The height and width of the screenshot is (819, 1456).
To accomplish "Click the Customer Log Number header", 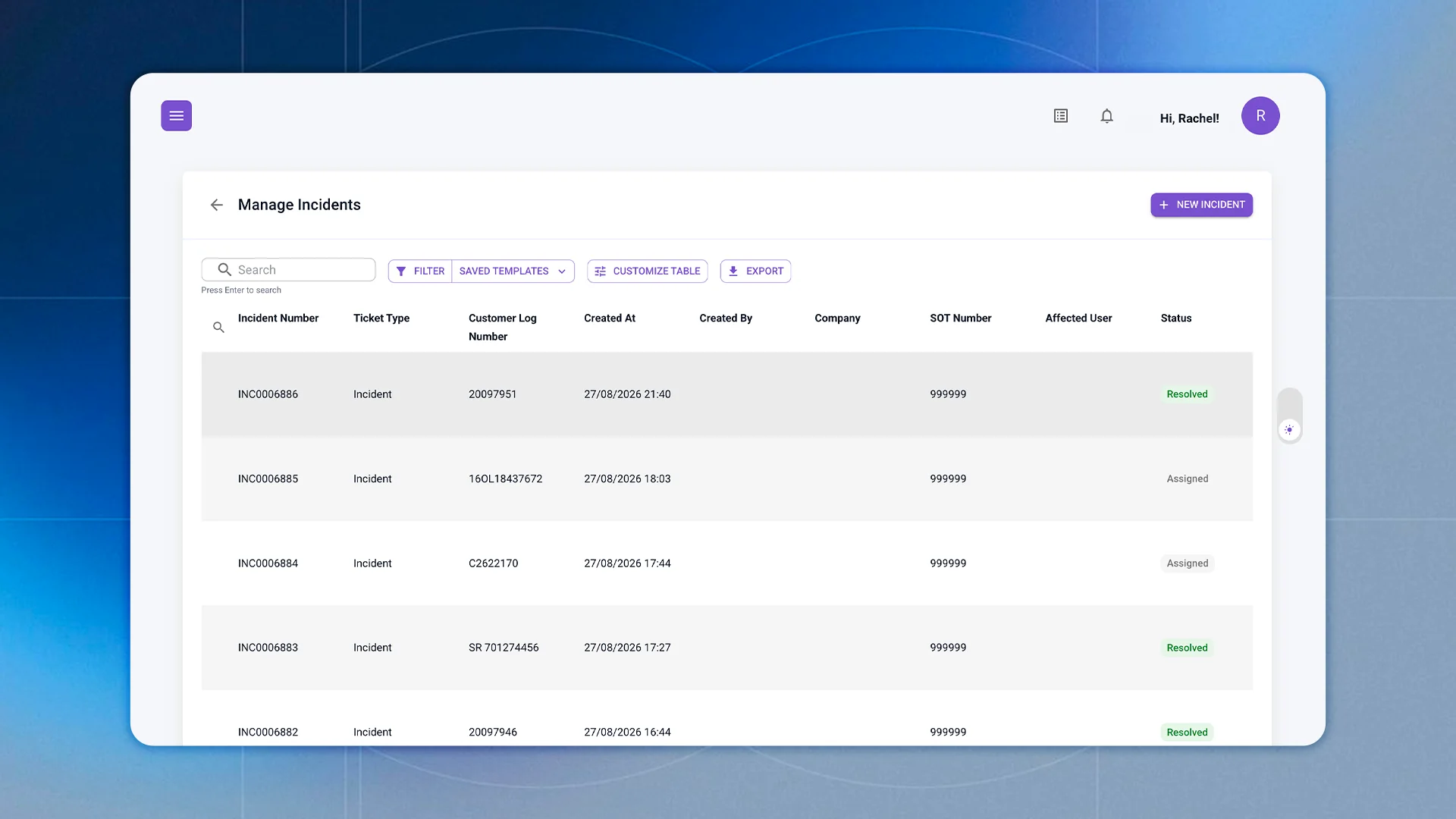I will point(503,328).
